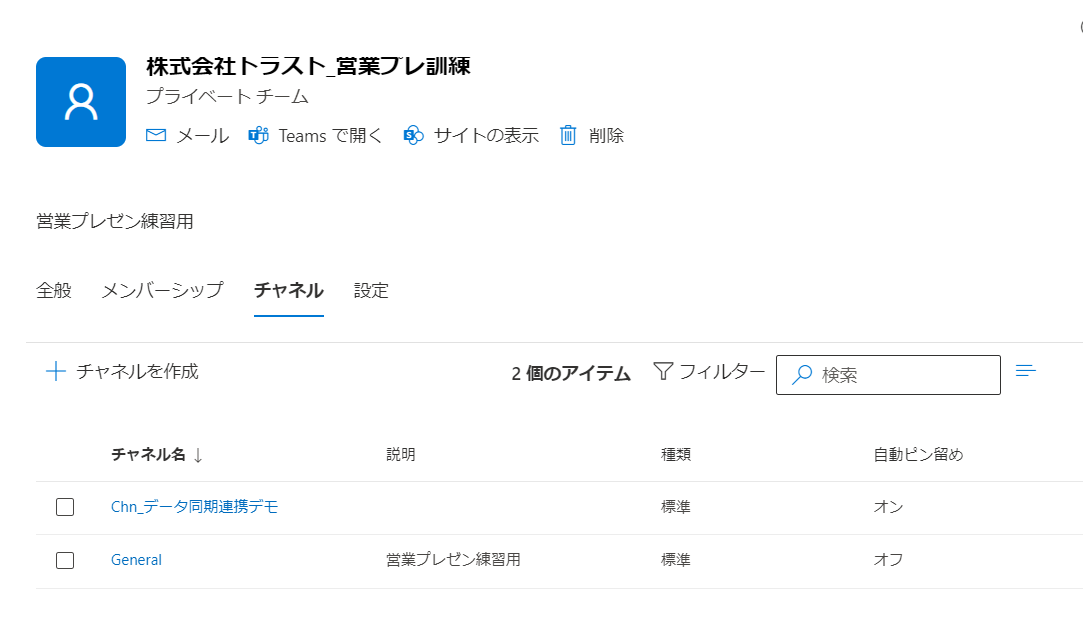Viewport: 1083px width, 635px height.
Task: Switch to the 全般 tab
Action: click(x=54, y=290)
